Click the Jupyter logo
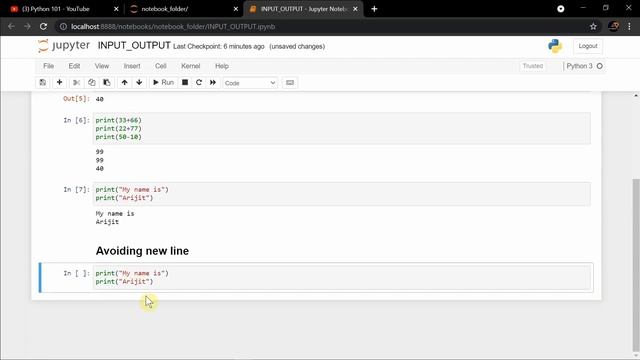Viewport: 640px width, 360px height. point(64,45)
